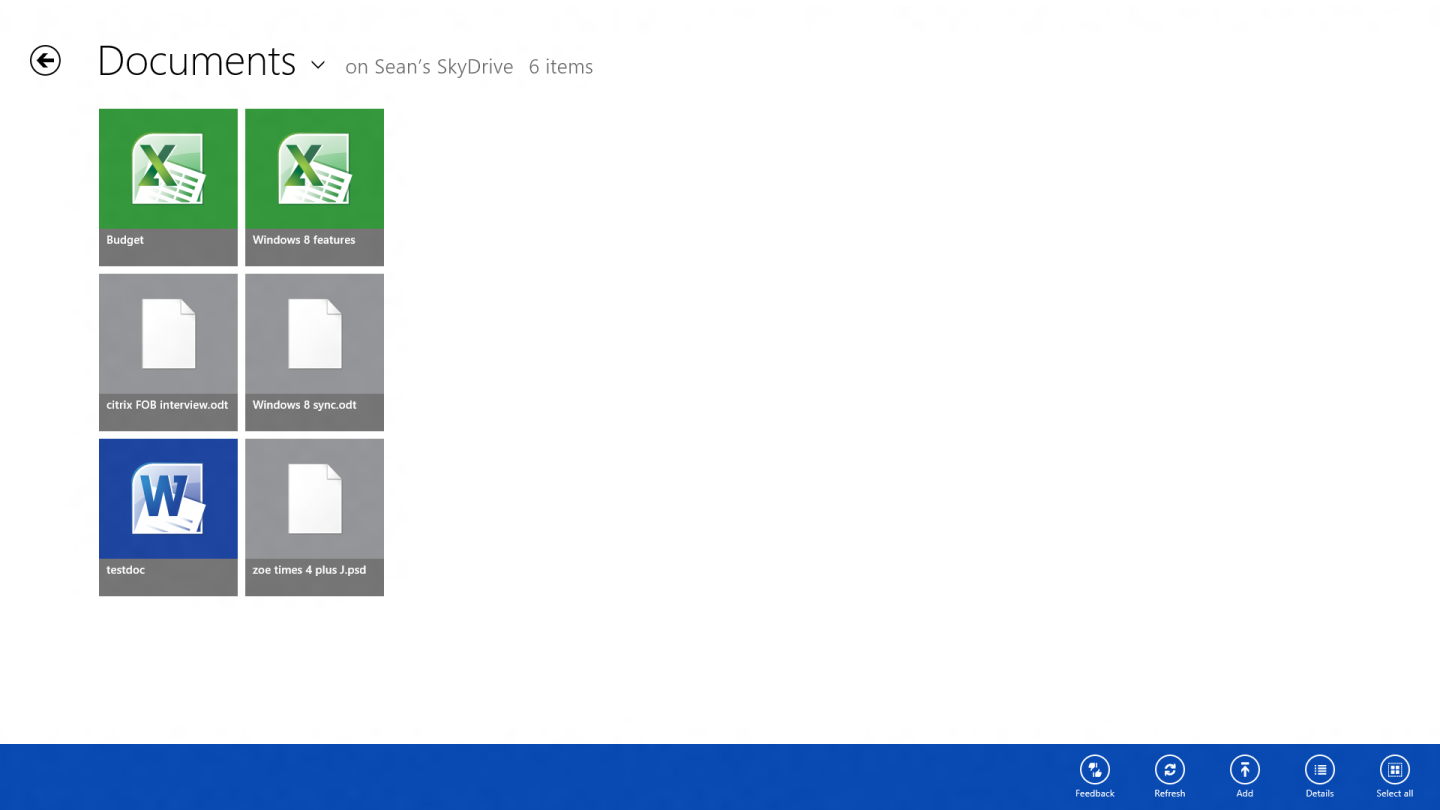This screenshot has height=810, width=1440.
Task: Open the Budget Excel spreadsheet
Action: coord(168,187)
